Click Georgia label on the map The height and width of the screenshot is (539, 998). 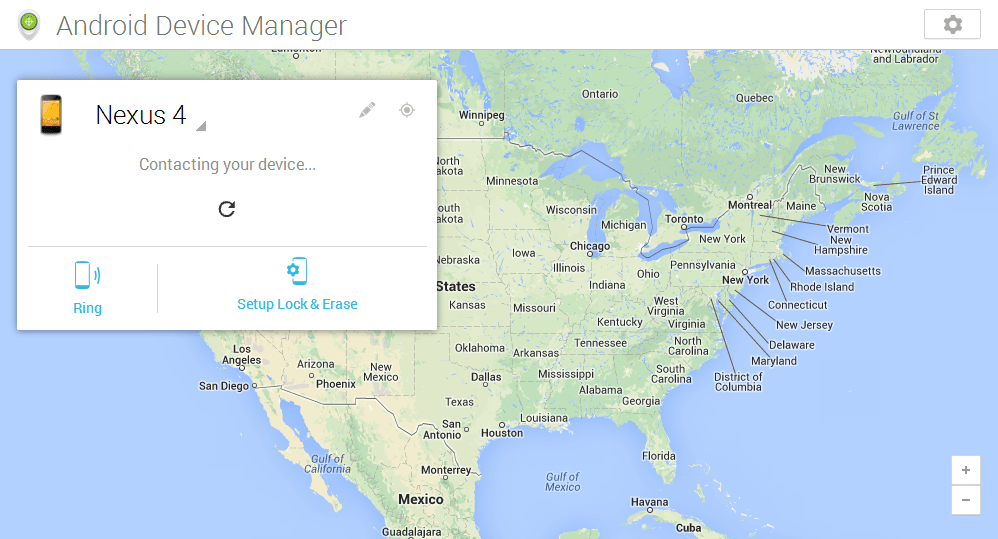tap(641, 401)
